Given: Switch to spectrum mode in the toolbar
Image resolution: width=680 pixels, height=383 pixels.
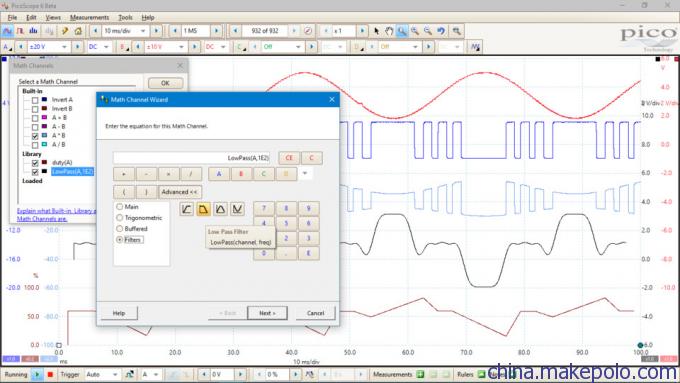Looking at the screenshot, I should pyautogui.click(x=33, y=31).
